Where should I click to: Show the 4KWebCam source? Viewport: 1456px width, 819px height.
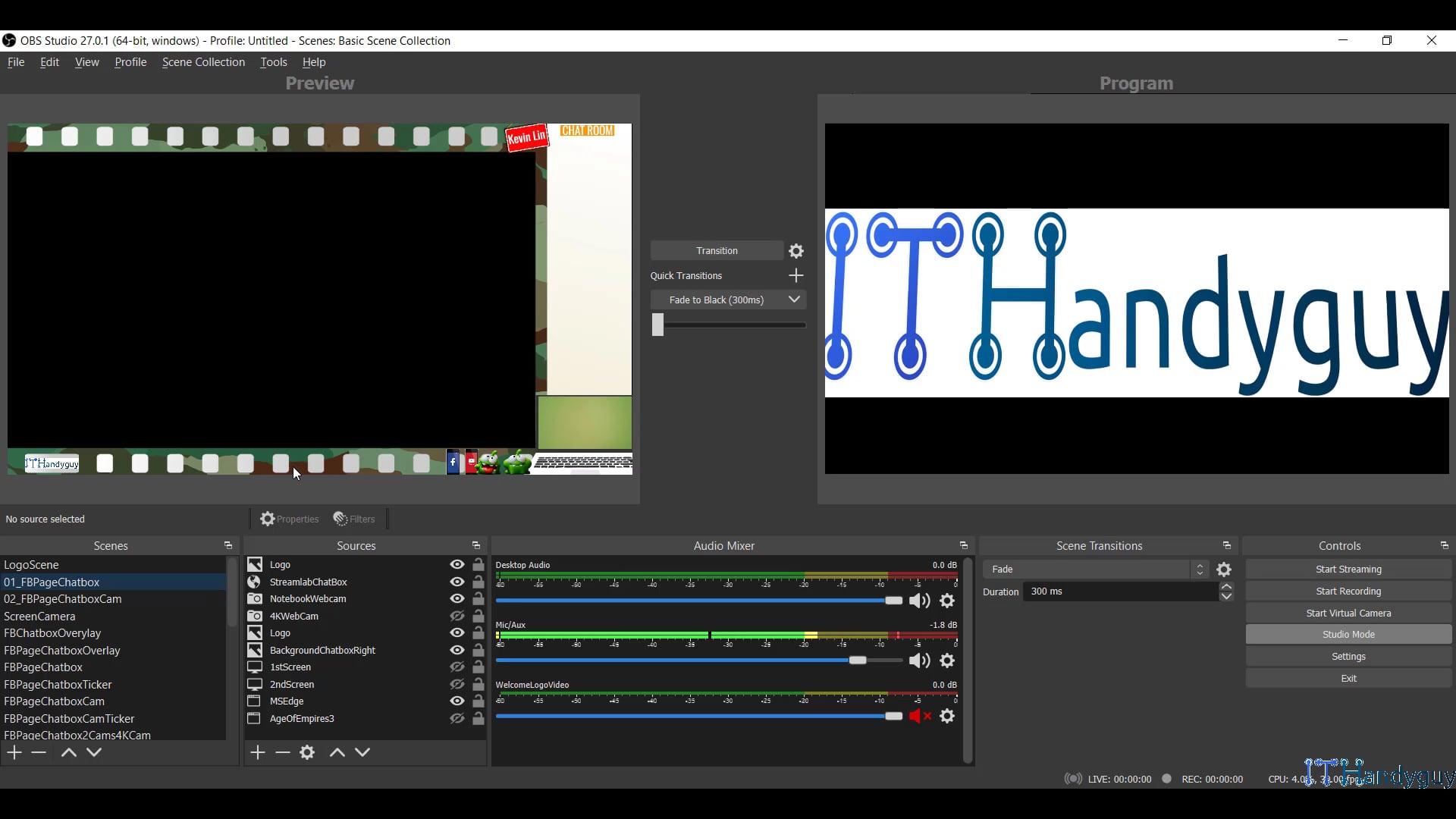tap(457, 617)
